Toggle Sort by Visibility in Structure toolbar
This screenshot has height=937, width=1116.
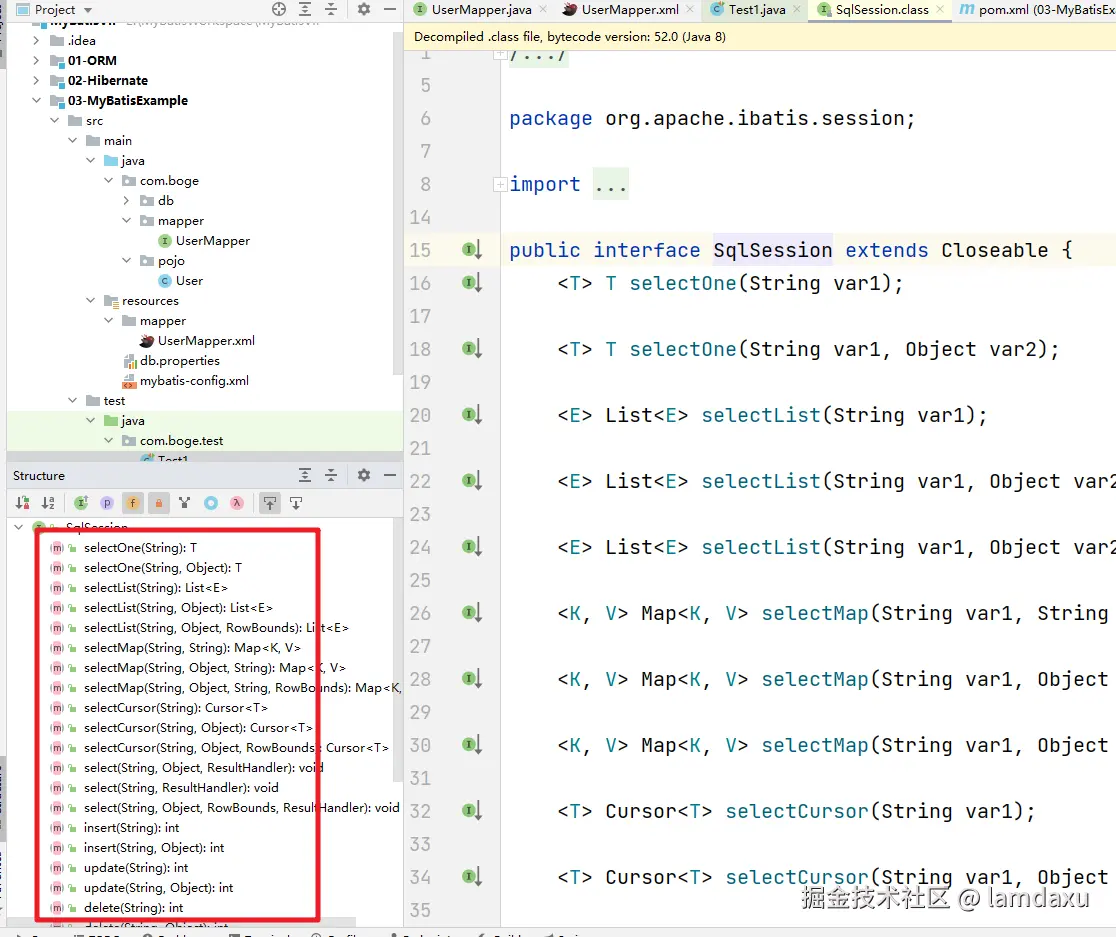click(22, 503)
